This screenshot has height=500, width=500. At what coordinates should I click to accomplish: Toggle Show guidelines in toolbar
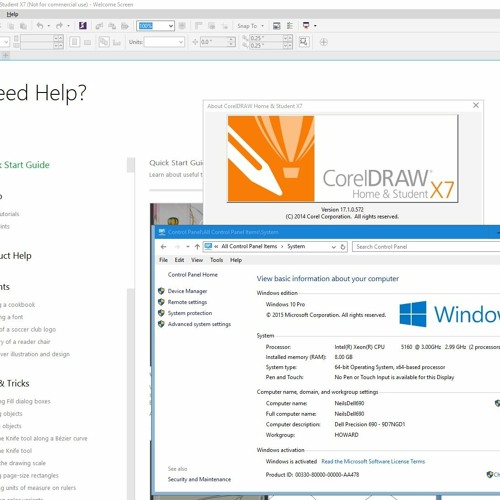pyautogui.click(x=225, y=26)
